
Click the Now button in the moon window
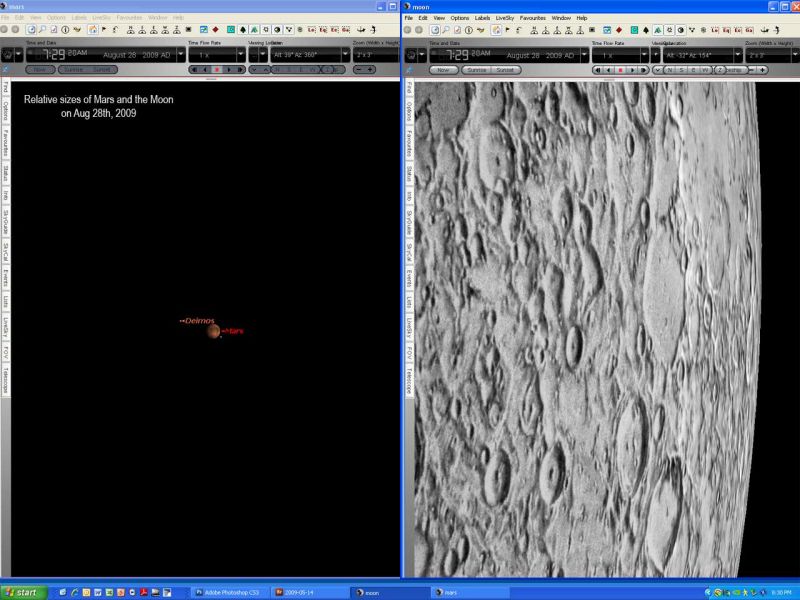coord(443,70)
